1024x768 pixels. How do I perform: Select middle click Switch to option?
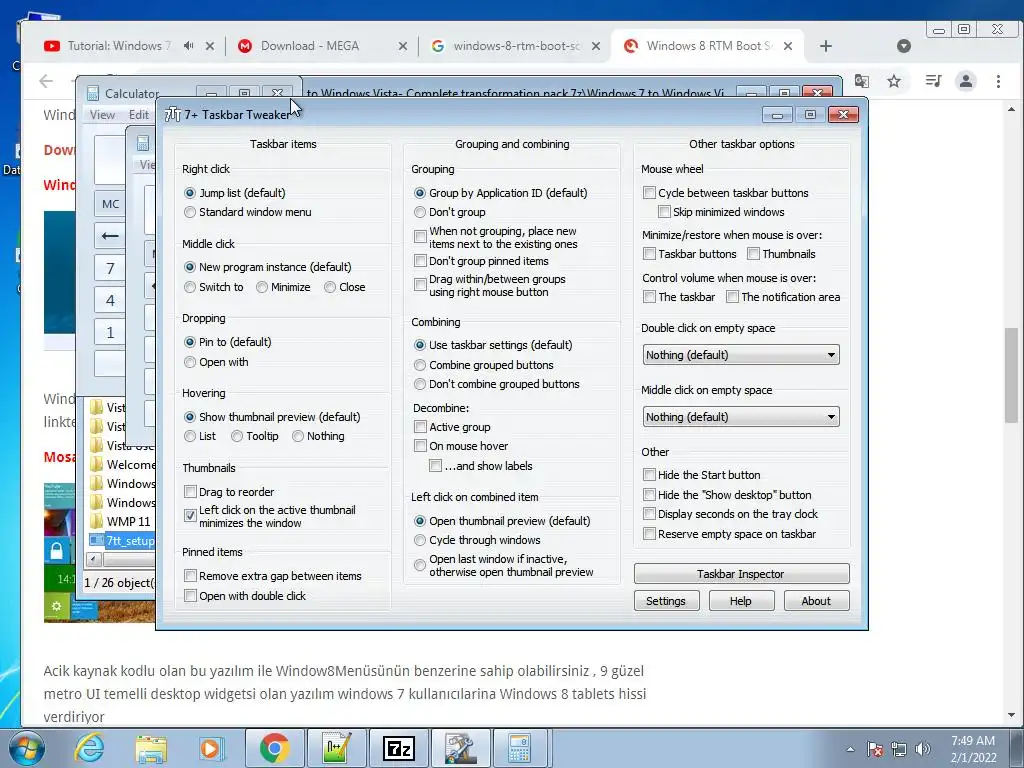pyautogui.click(x=190, y=287)
